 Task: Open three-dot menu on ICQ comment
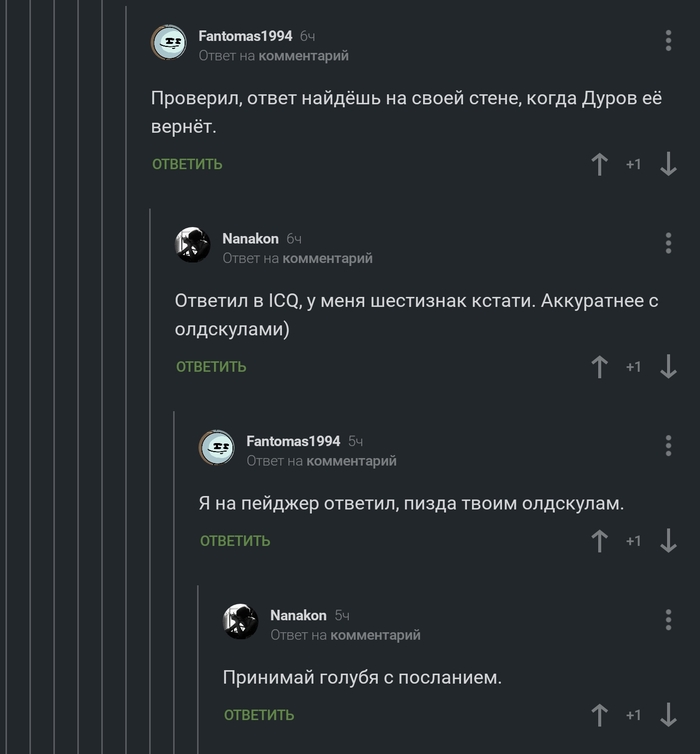click(668, 243)
